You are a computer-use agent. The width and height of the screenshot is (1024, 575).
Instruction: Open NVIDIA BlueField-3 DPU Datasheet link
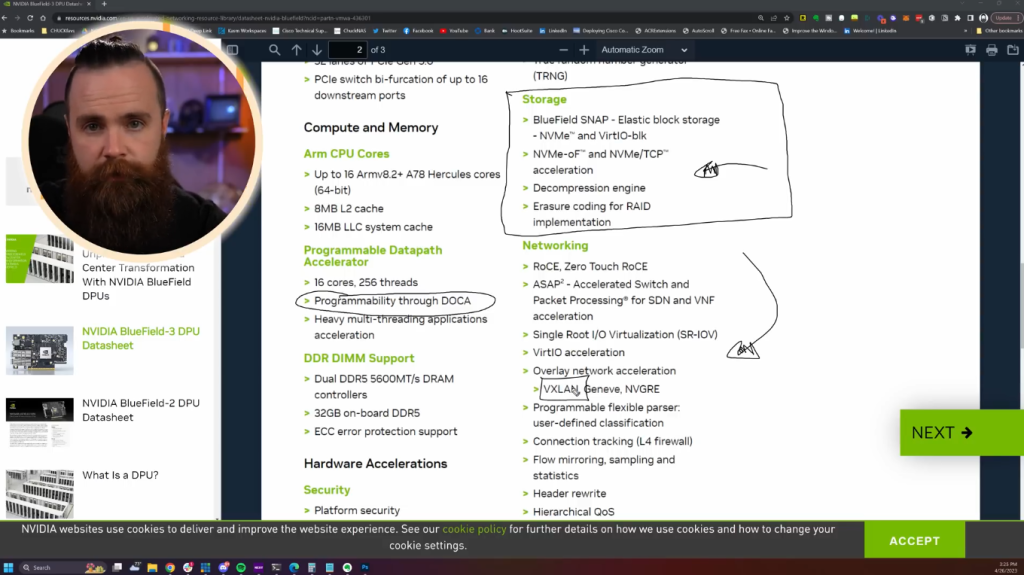[141, 338]
